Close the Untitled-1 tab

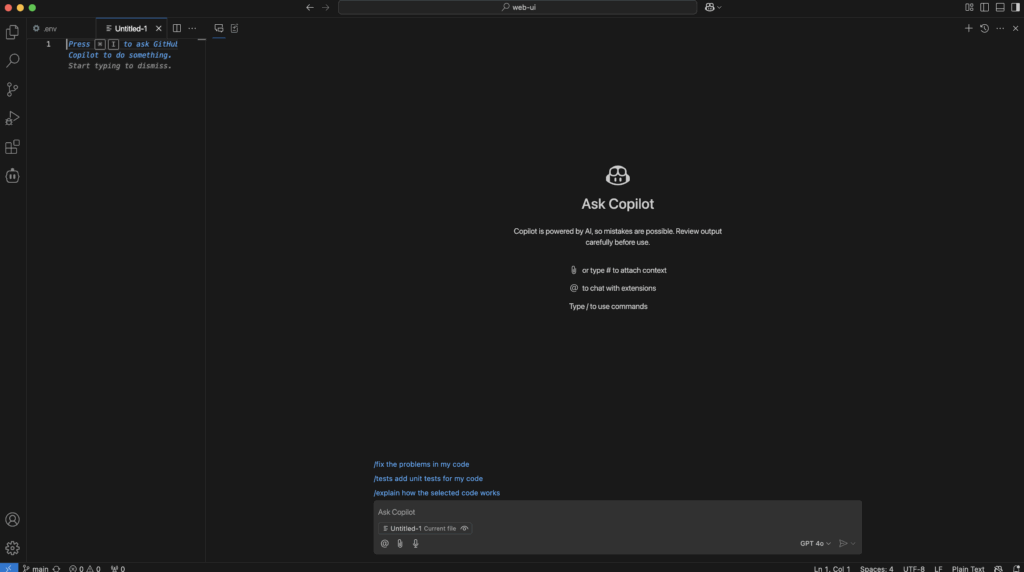click(x=159, y=29)
